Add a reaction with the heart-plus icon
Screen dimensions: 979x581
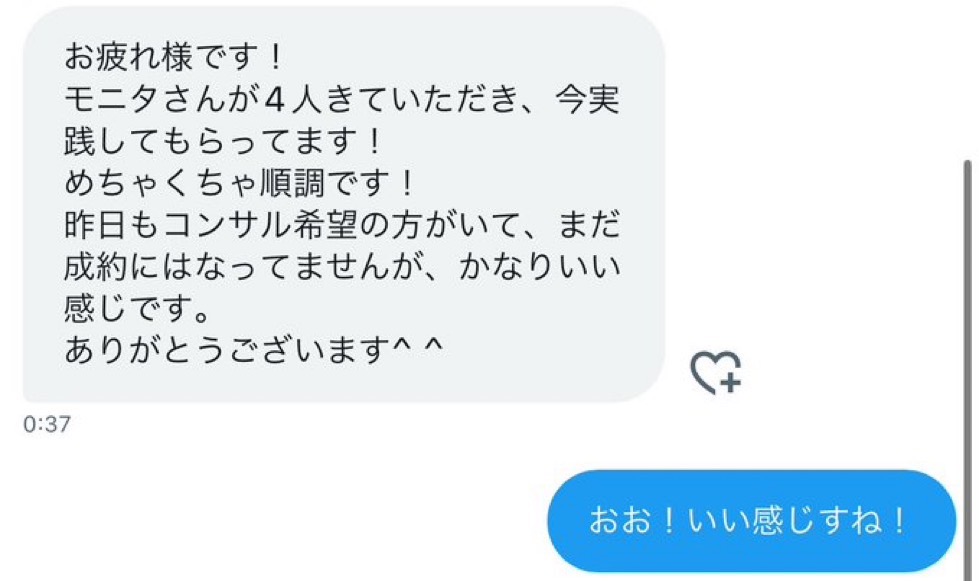click(716, 373)
